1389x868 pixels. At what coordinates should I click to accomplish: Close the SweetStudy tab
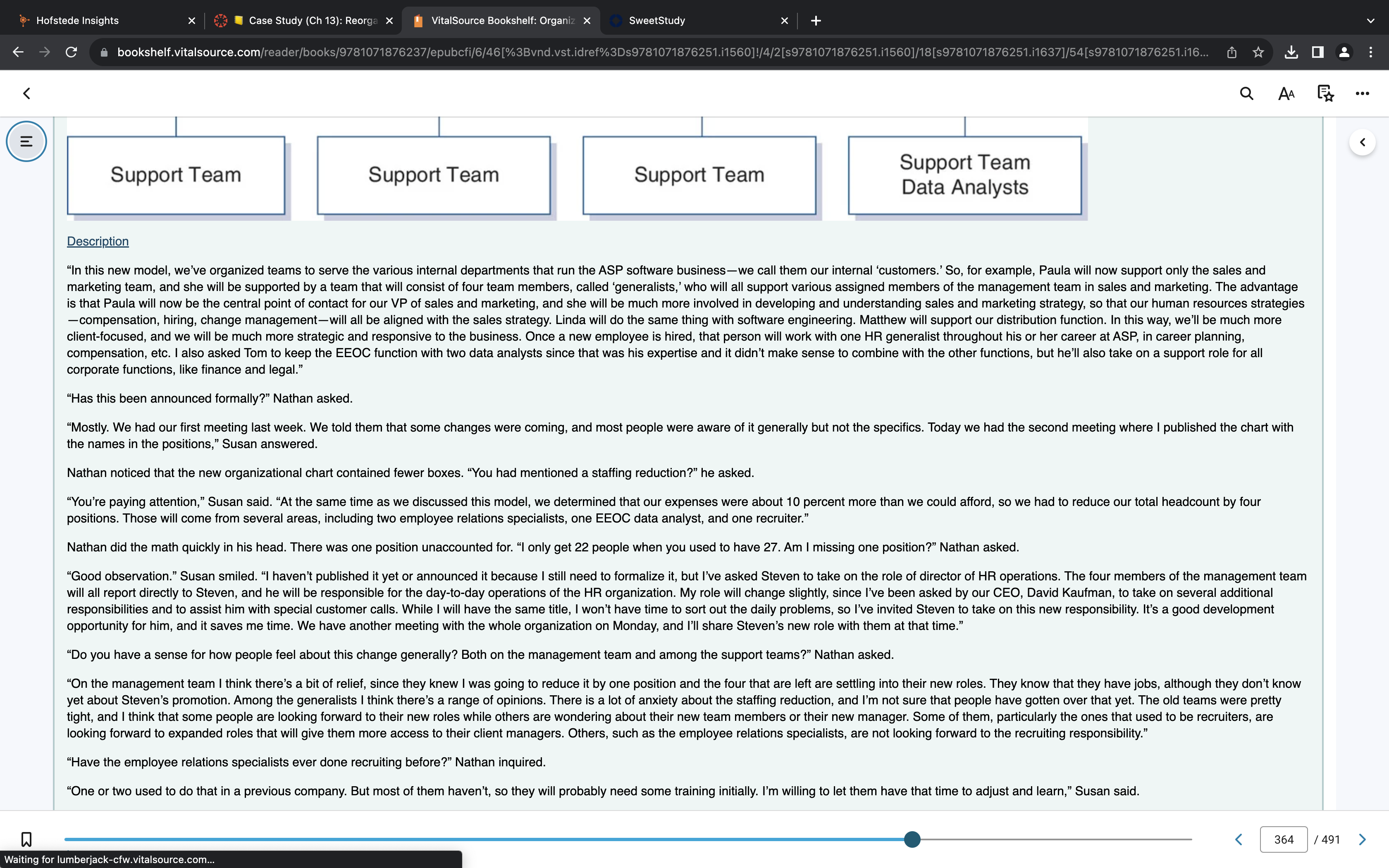(x=785, y=21)
